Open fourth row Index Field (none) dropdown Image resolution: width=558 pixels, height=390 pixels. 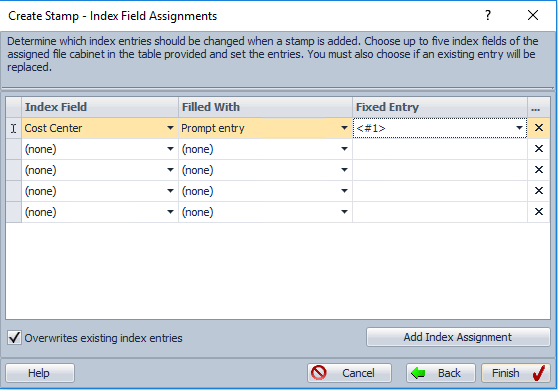click(x=170, y=191)
